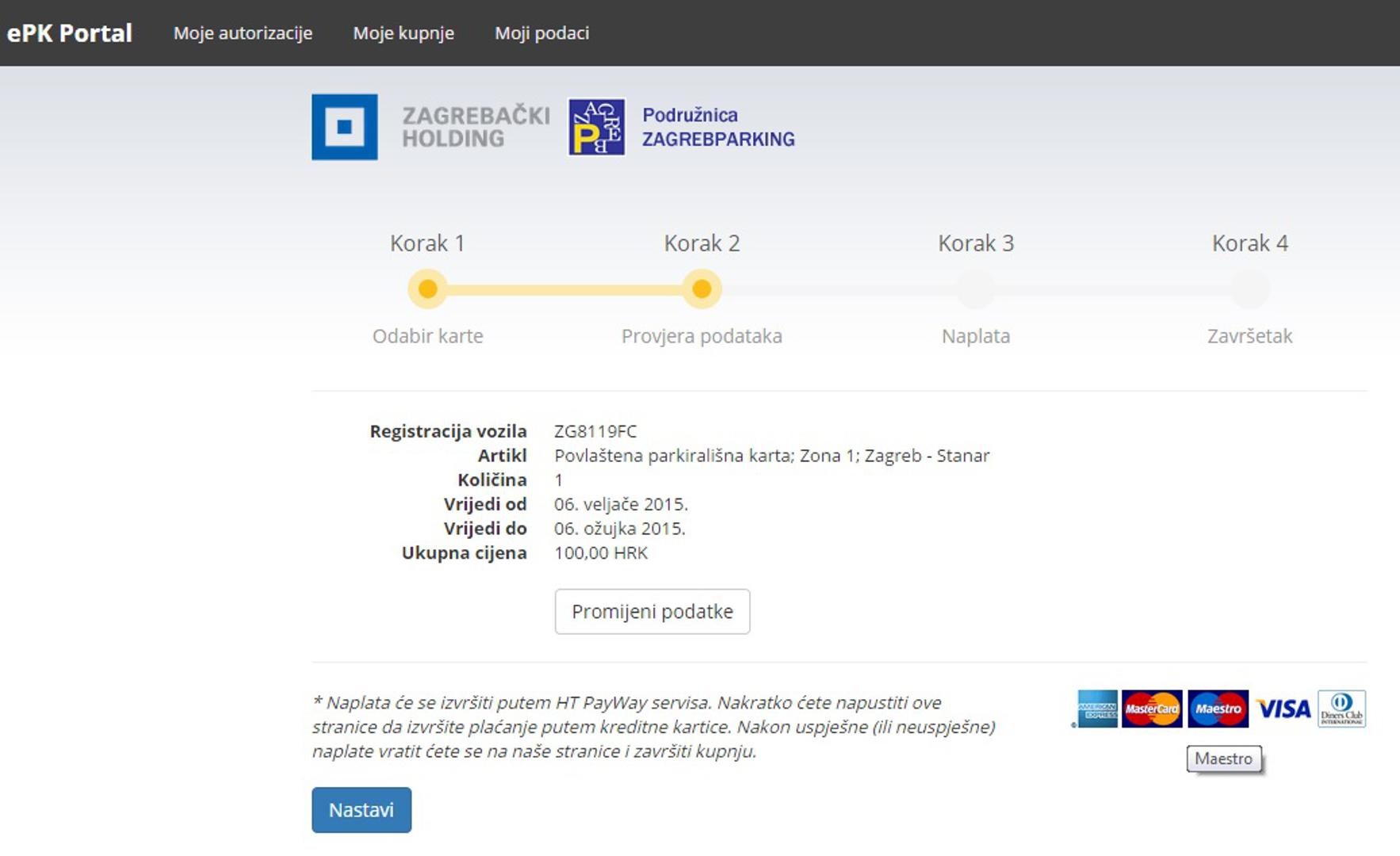Viewport: 1400px width, 856px height.
Task: Click the VISA card logo
Action: [x=1283, y=709]
